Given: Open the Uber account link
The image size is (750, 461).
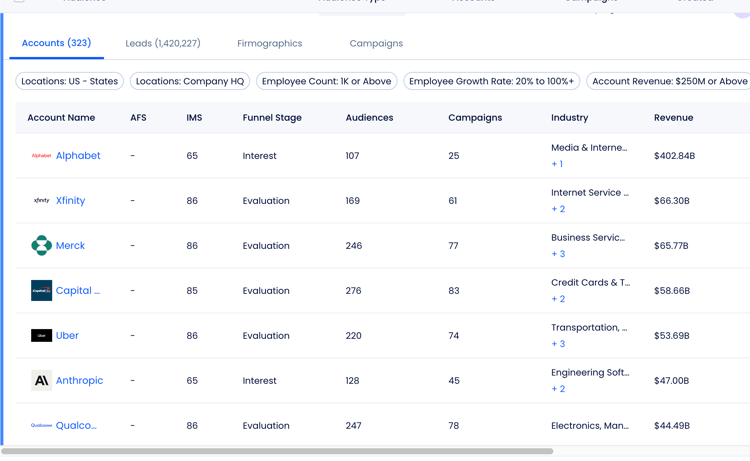Looking at the screenshot, I should 67,335.
